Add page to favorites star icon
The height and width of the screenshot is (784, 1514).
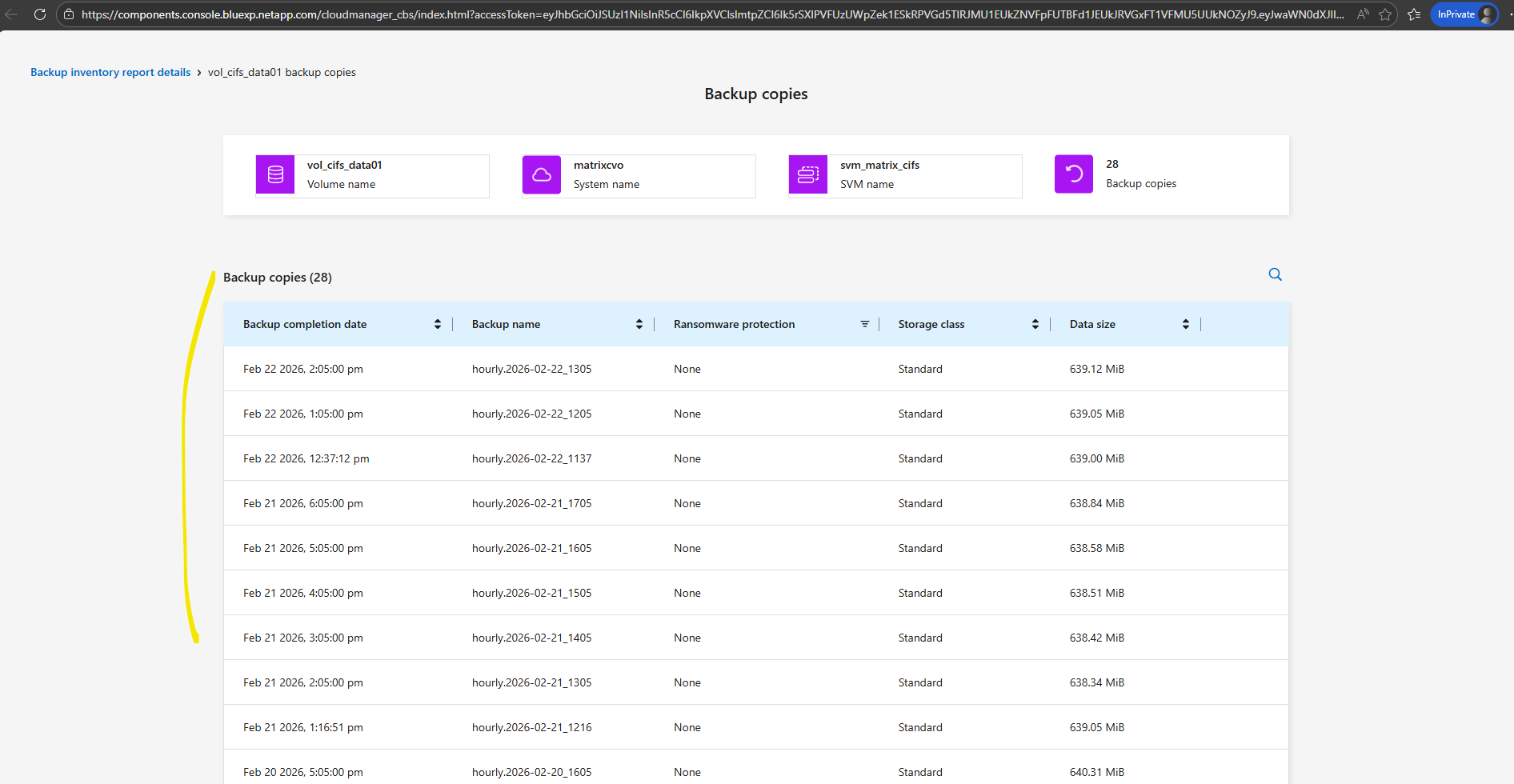point(1385,14)
